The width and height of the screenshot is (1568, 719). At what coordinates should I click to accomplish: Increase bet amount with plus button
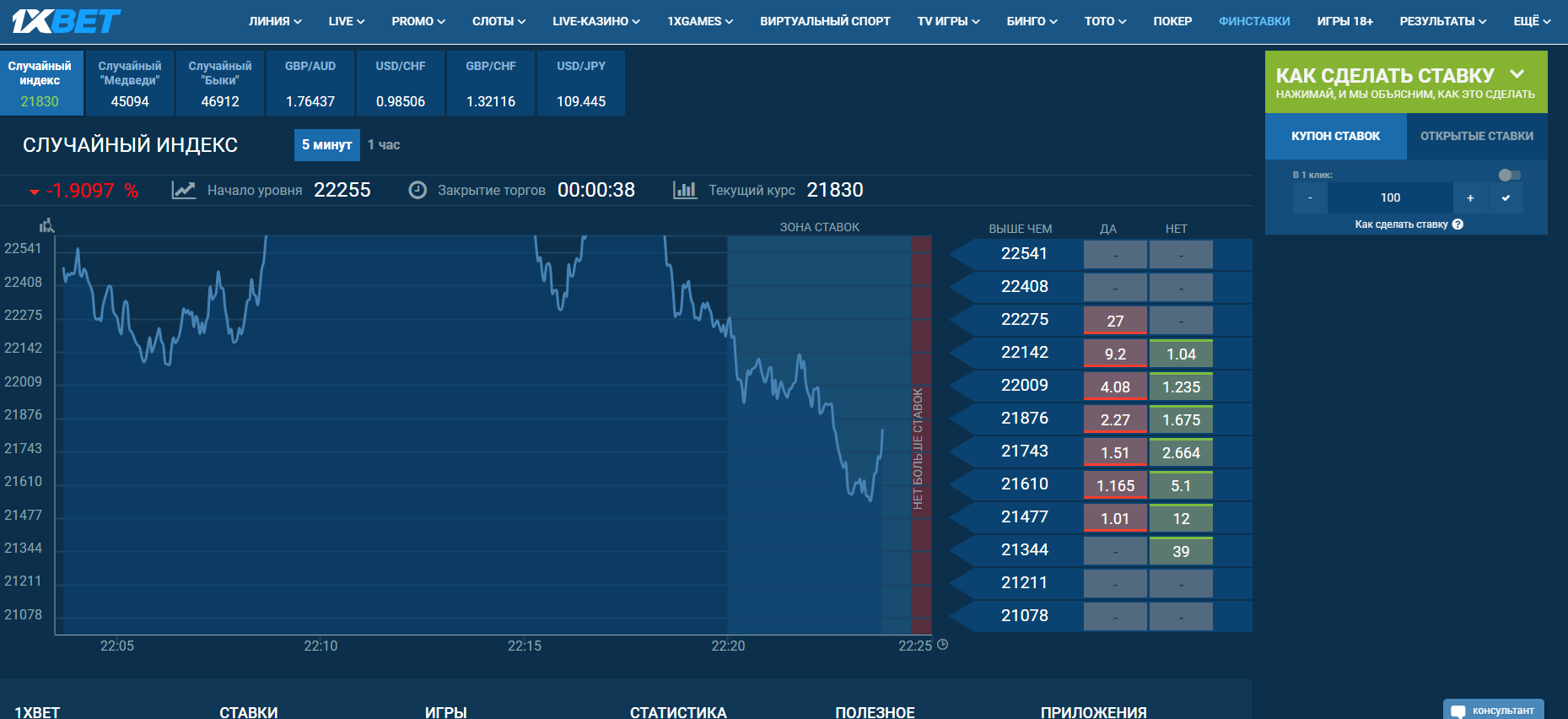pos(1470,197)
